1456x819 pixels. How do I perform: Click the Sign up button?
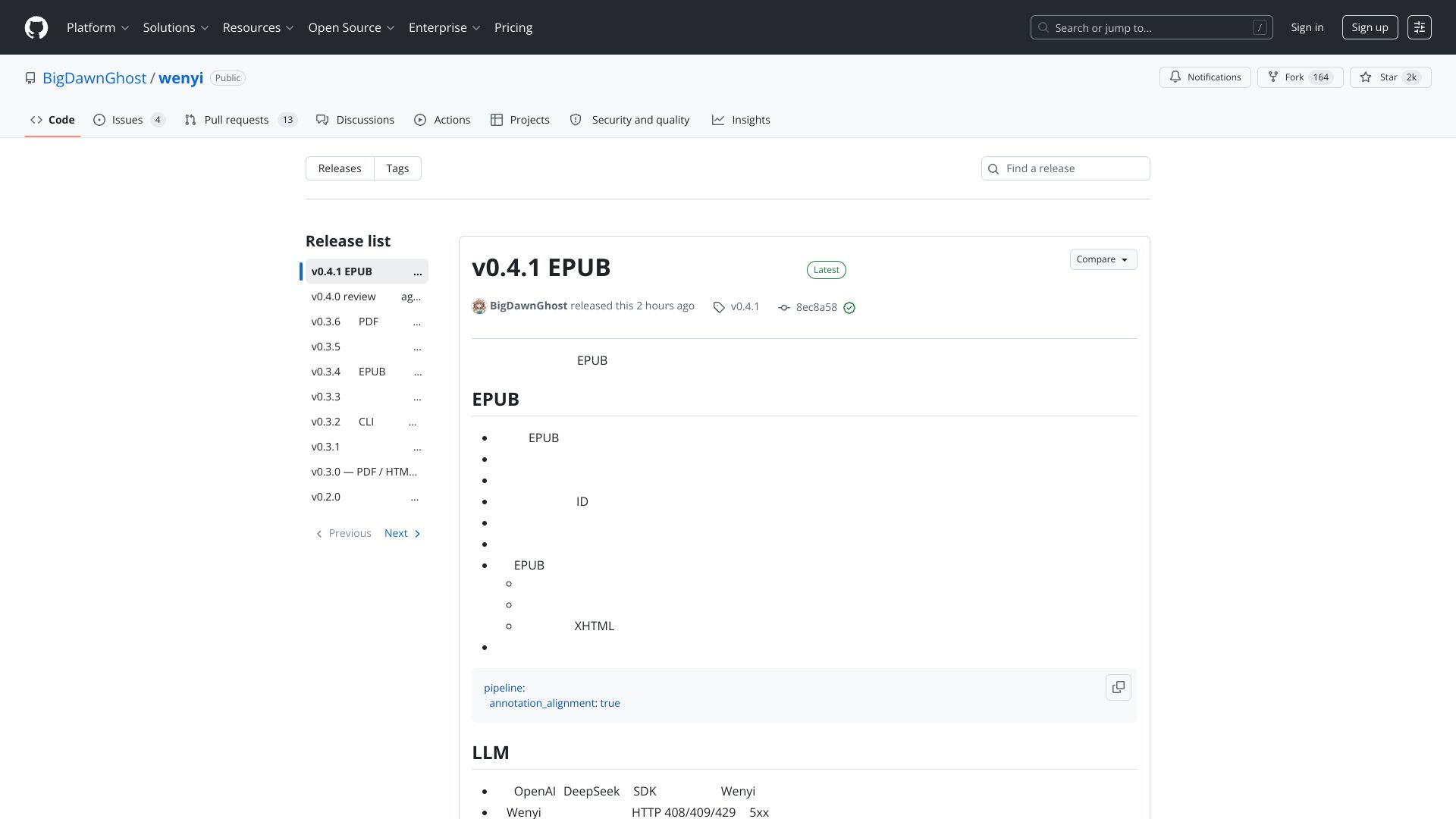[1370, 27]
